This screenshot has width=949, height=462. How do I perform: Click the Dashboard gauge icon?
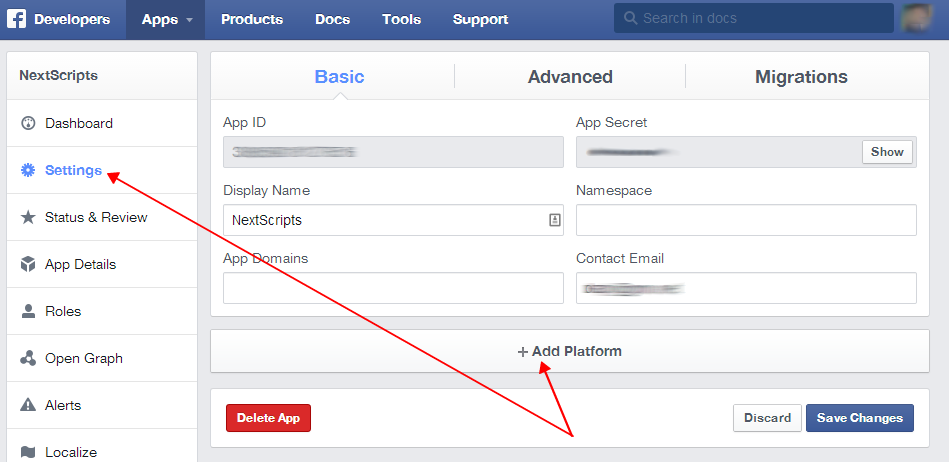point(28,124)
